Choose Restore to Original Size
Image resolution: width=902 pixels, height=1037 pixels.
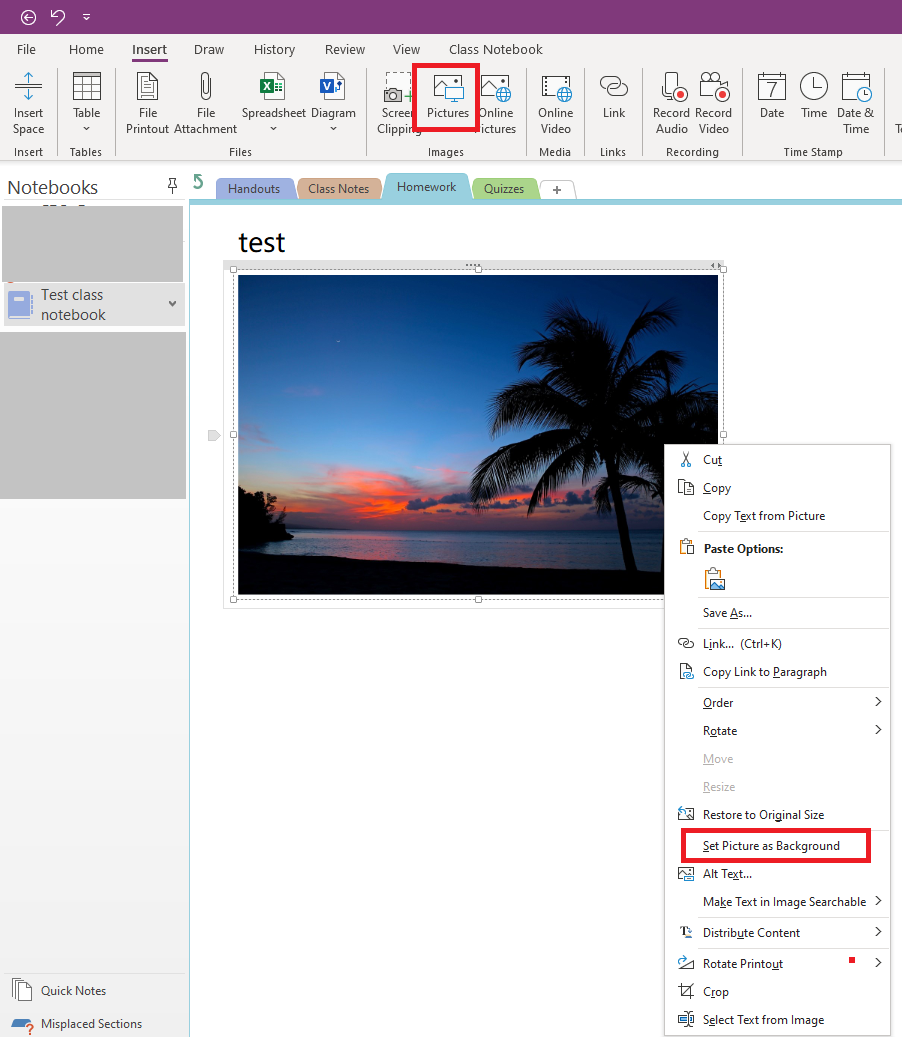778,815
